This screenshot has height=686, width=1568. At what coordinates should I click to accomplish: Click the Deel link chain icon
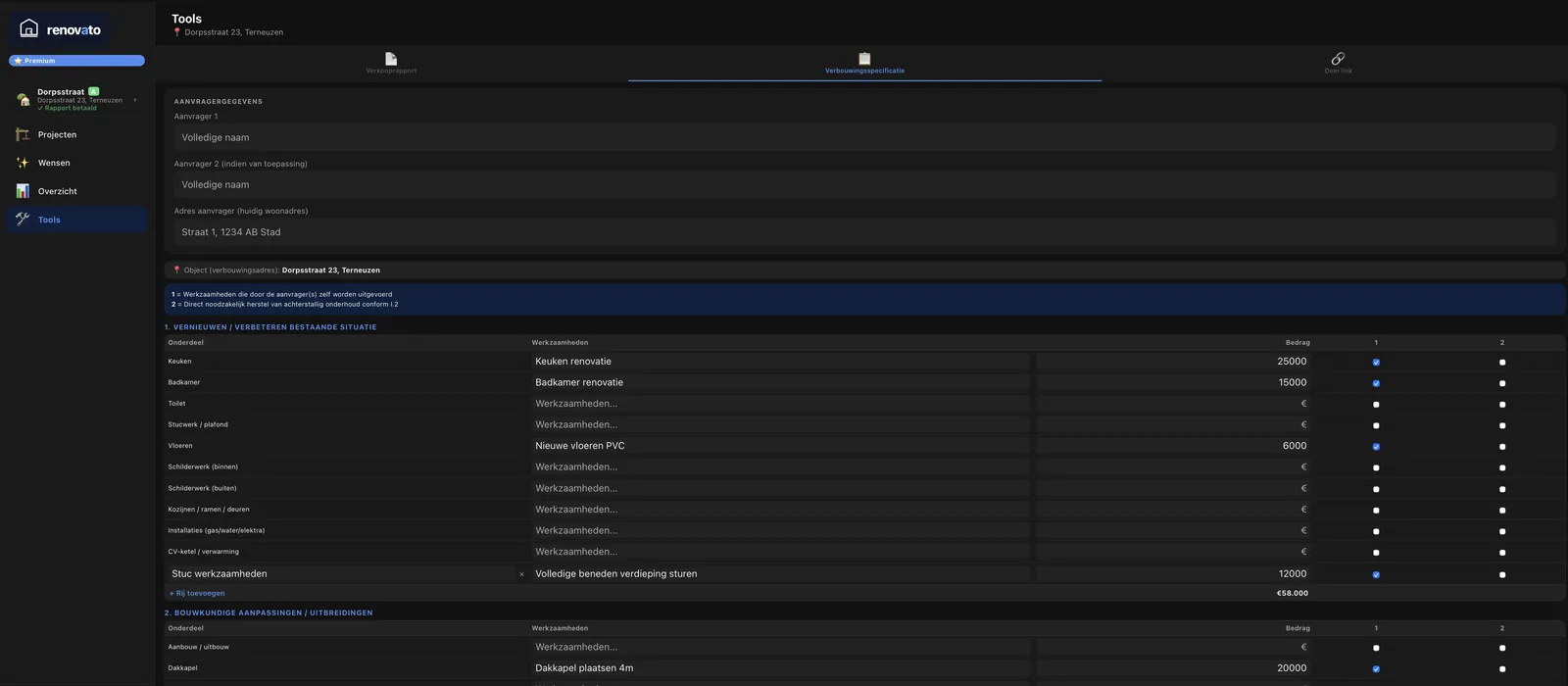(1338, 59)
